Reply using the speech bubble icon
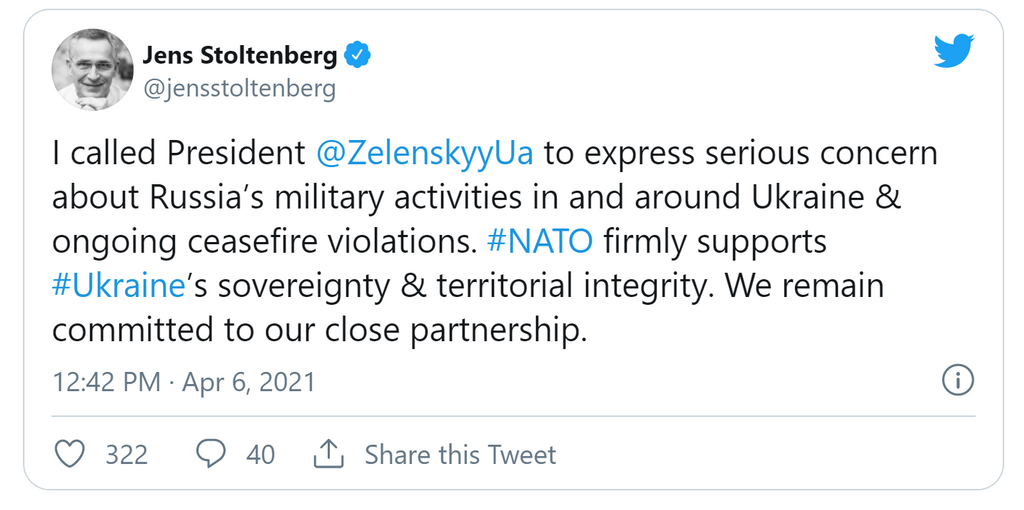This screenshot has width=1024, height=510. [x=211, y=454]
